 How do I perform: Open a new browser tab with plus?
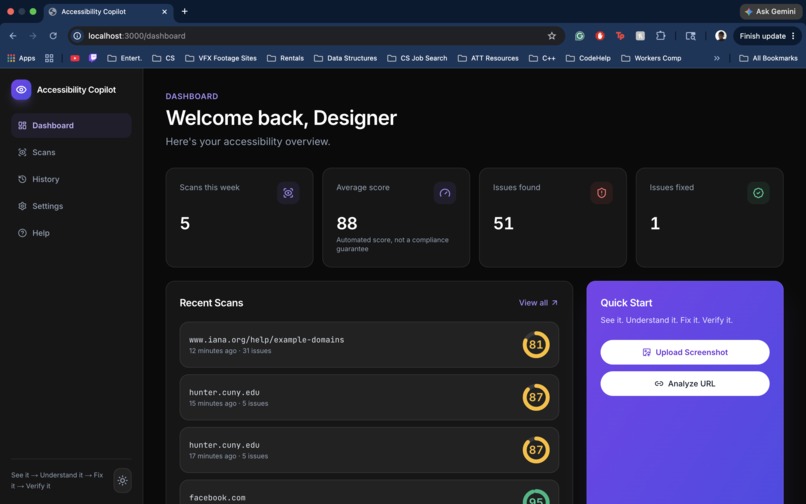tap(185, 11)
